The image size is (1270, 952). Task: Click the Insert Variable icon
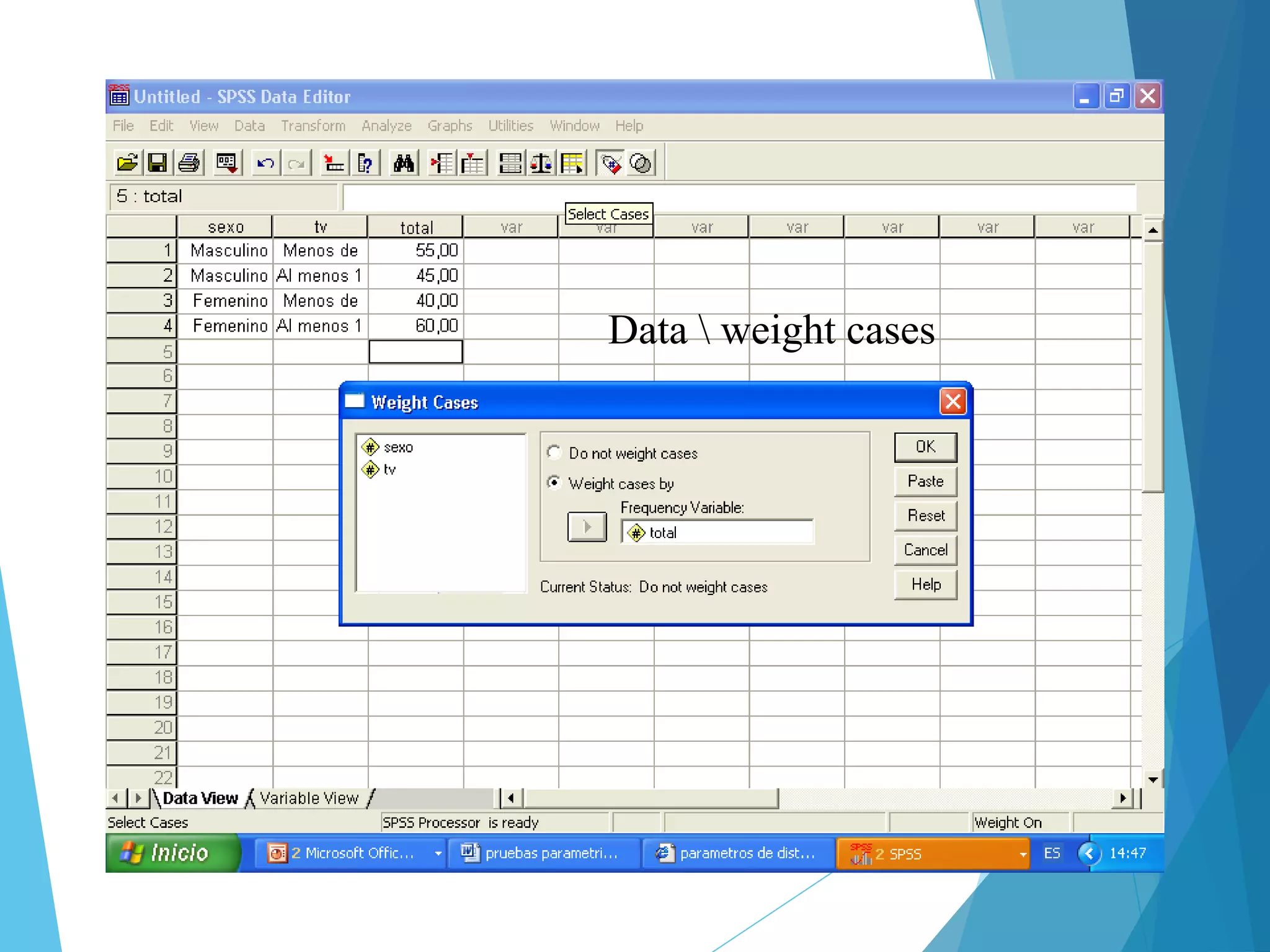tap(472, 164)
